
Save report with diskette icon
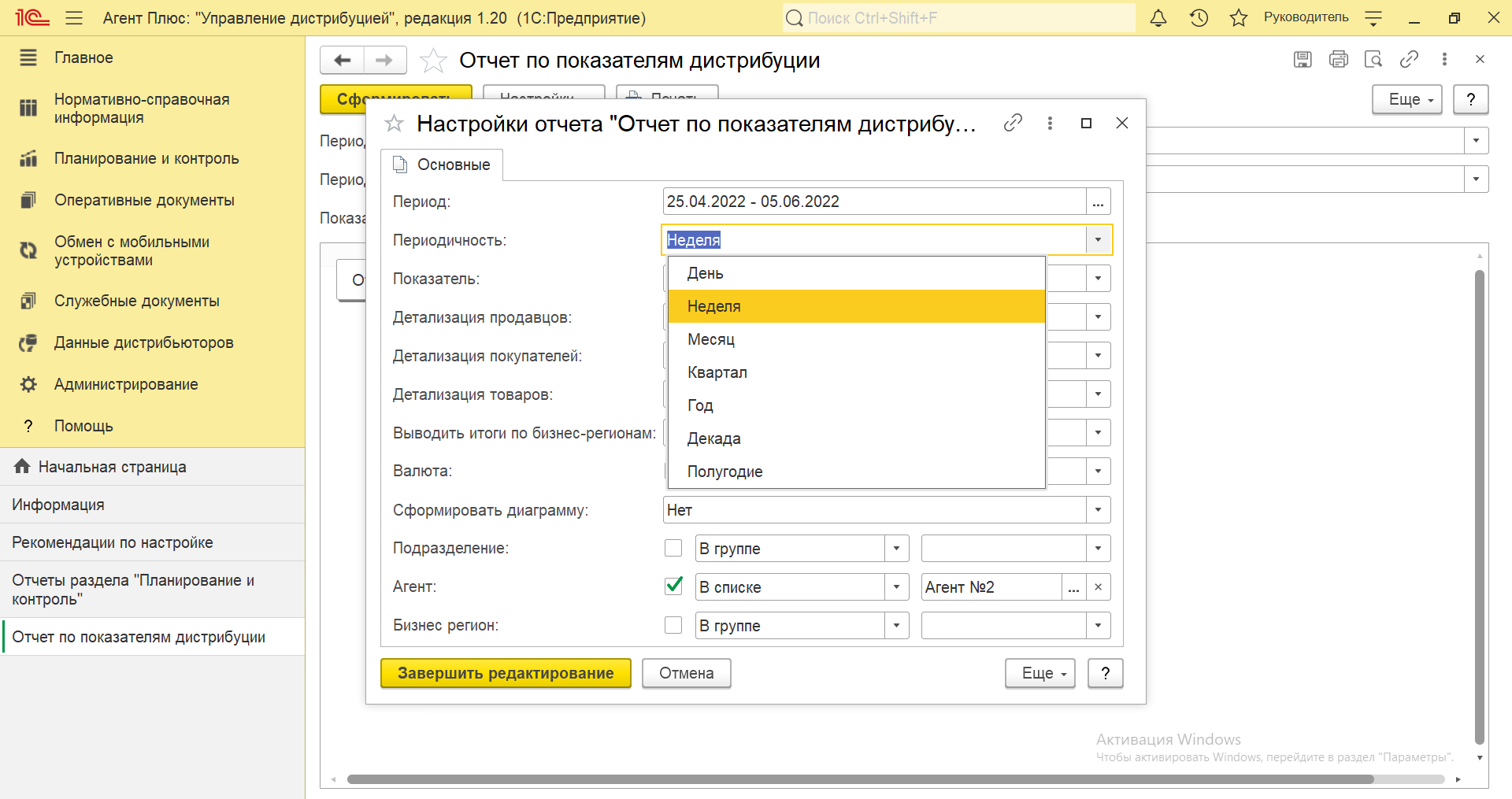[1303, 59]
